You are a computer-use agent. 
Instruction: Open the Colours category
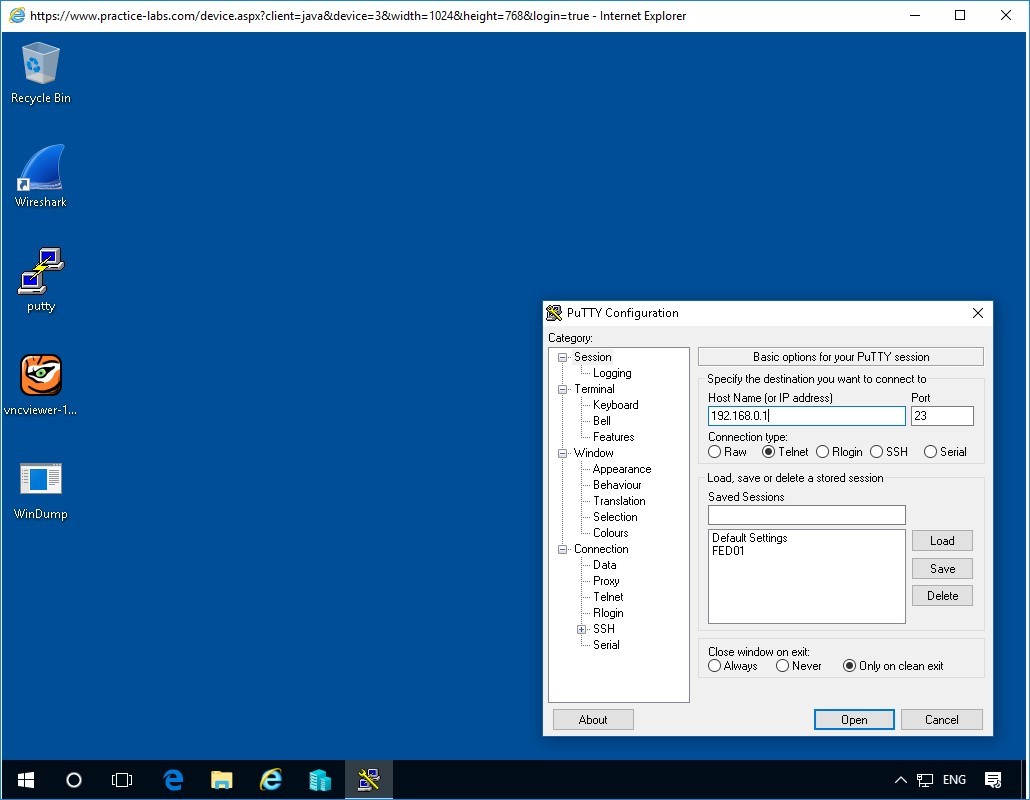pyautogui.click(x=610, y=533)
